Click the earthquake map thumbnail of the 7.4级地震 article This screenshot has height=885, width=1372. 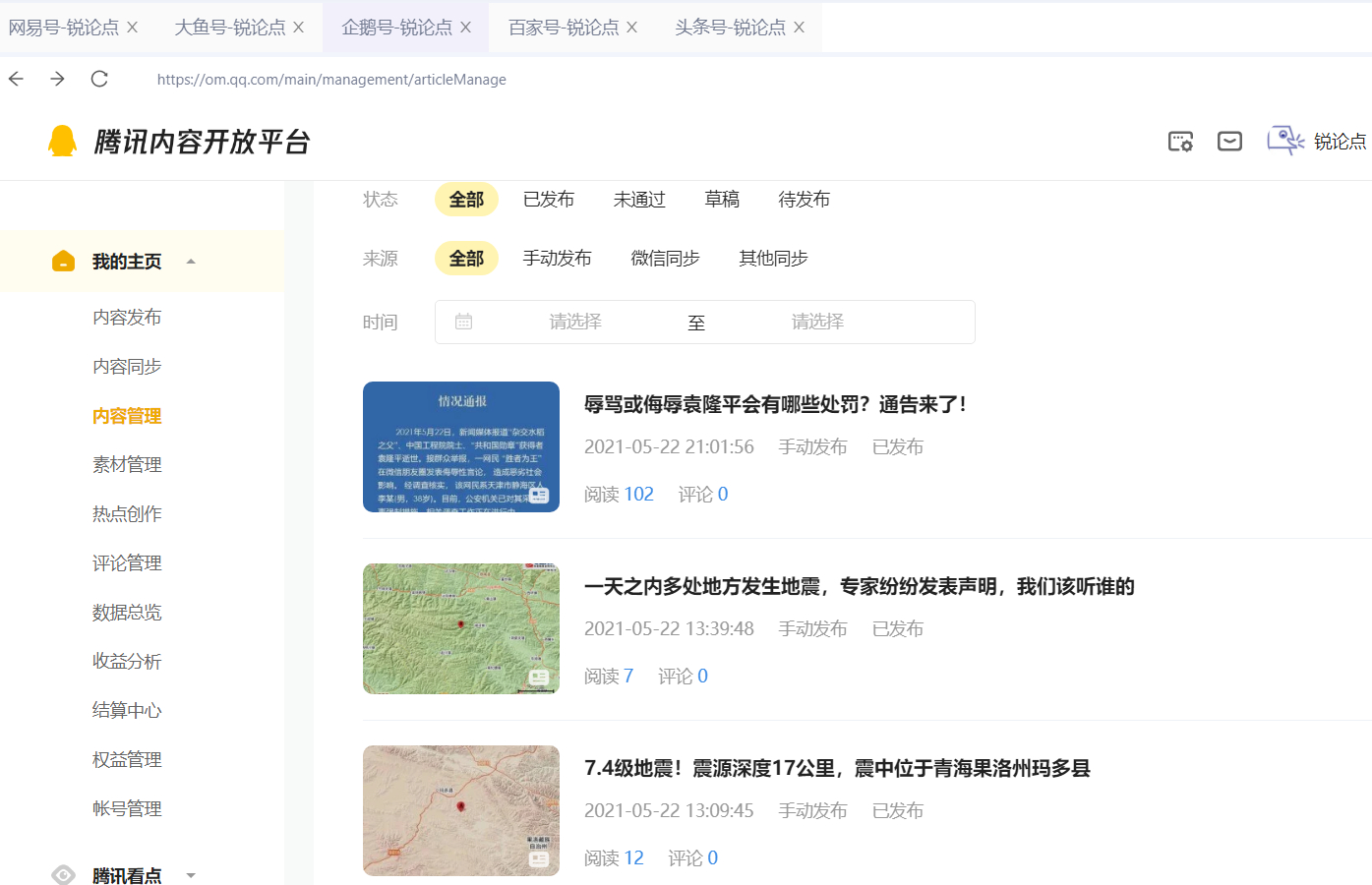pos(460,810)
